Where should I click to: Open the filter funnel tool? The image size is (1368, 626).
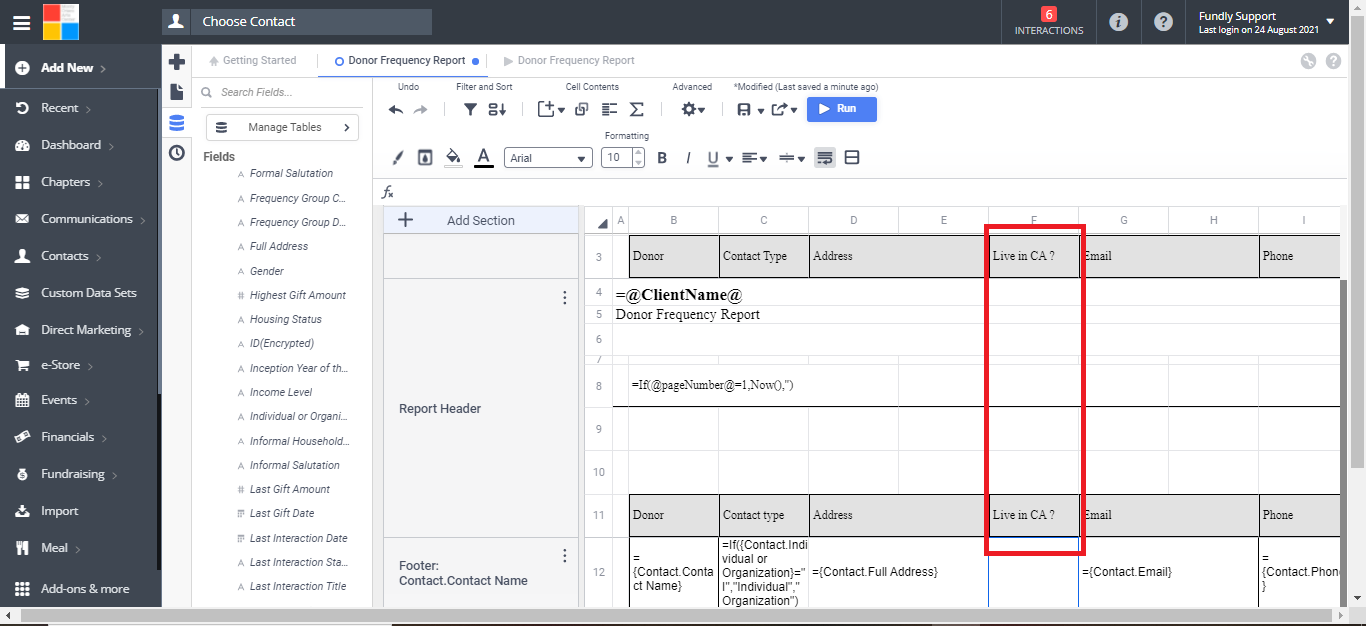[x=470, y=110]
